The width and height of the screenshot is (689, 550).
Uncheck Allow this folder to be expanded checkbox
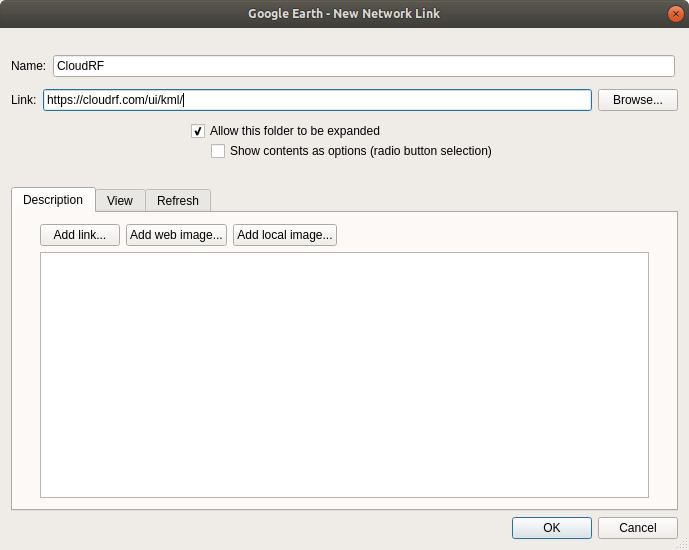pos(198,131)
